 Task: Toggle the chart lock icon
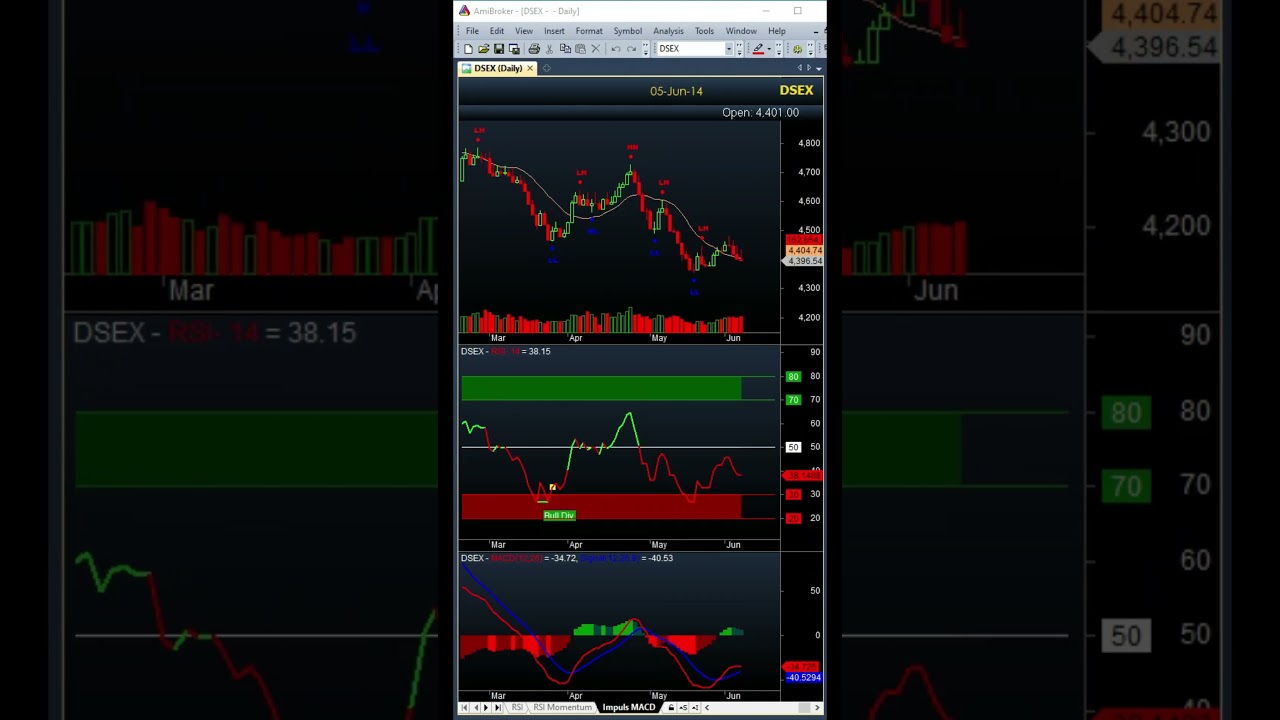click(x=671, y=707)
